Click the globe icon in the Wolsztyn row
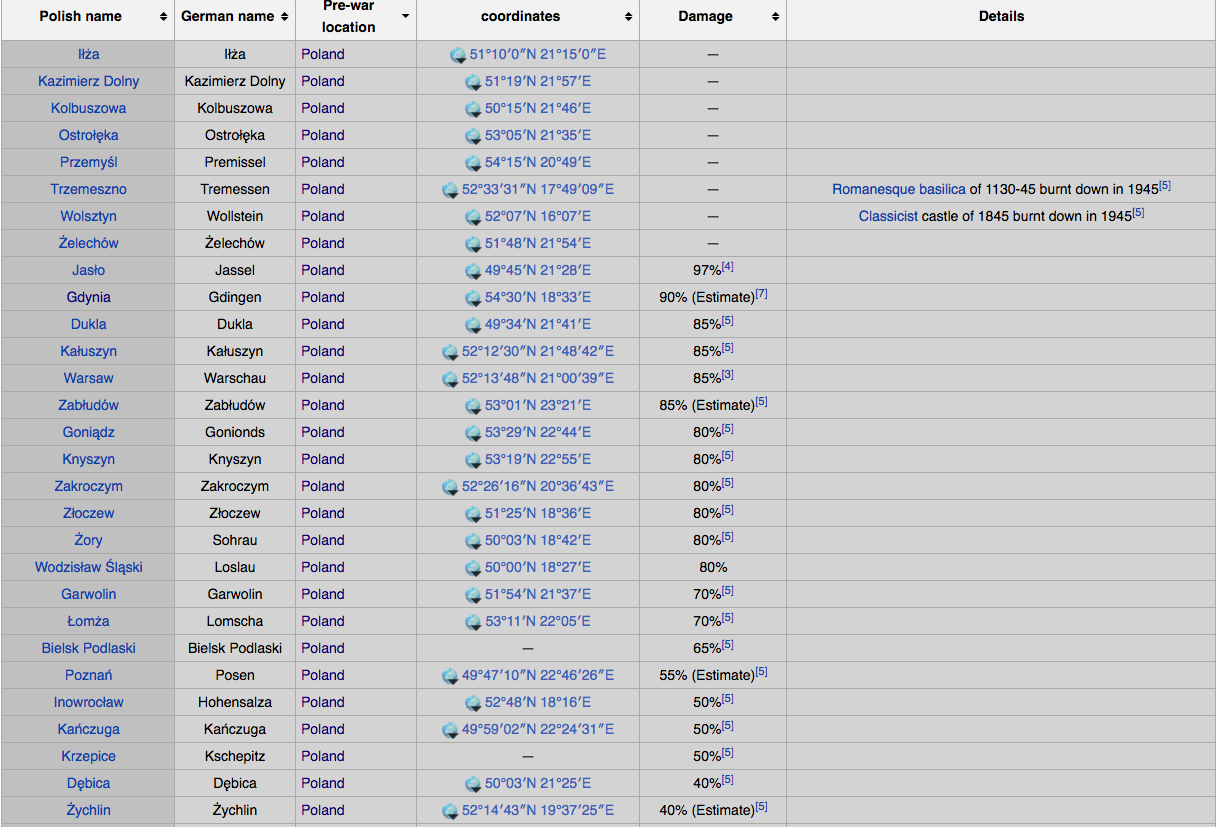1217x827 pixels. click(x=473, y=217)
